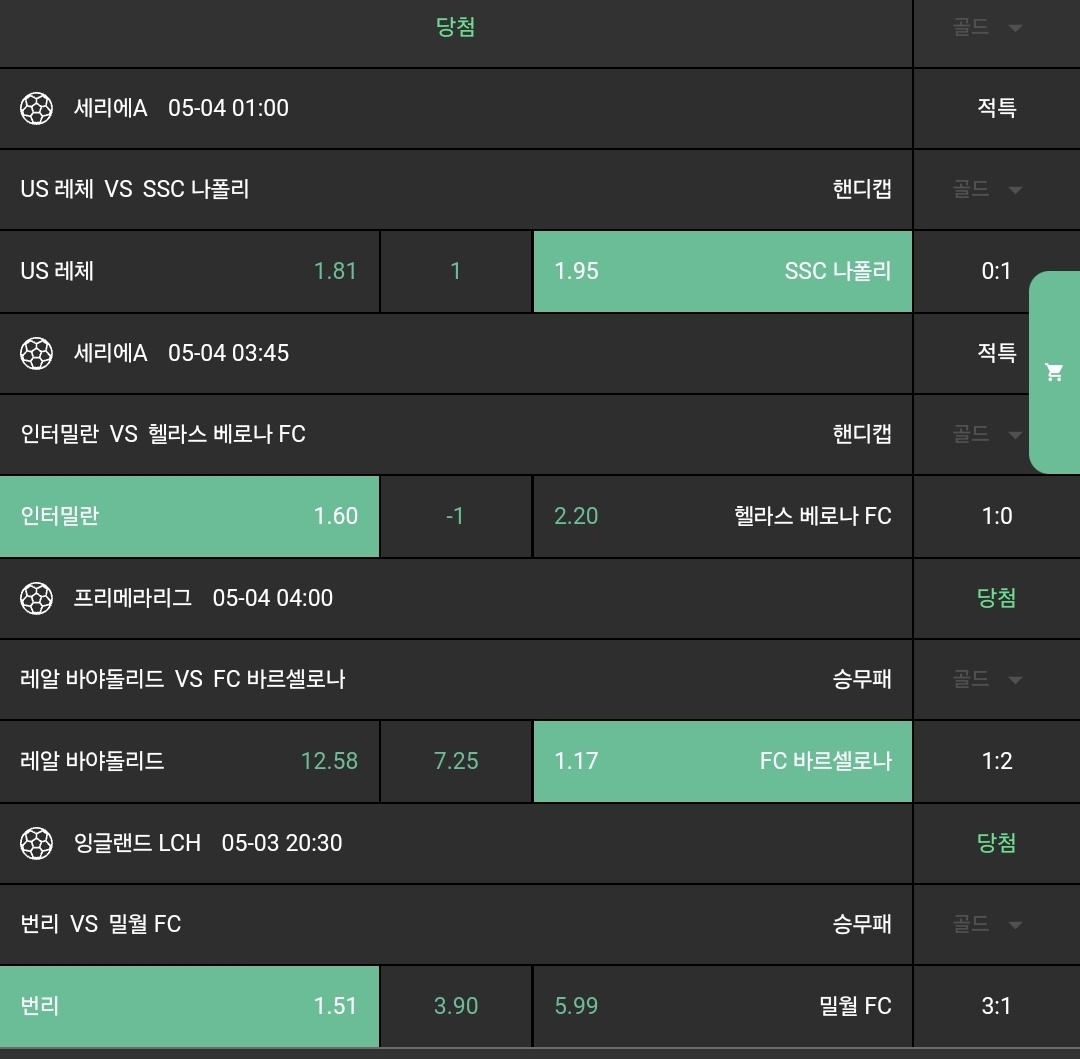Click 당첨 header at top
Image resolution: width=1080 pixels, height=1059 pixels.
click(455, 28)
